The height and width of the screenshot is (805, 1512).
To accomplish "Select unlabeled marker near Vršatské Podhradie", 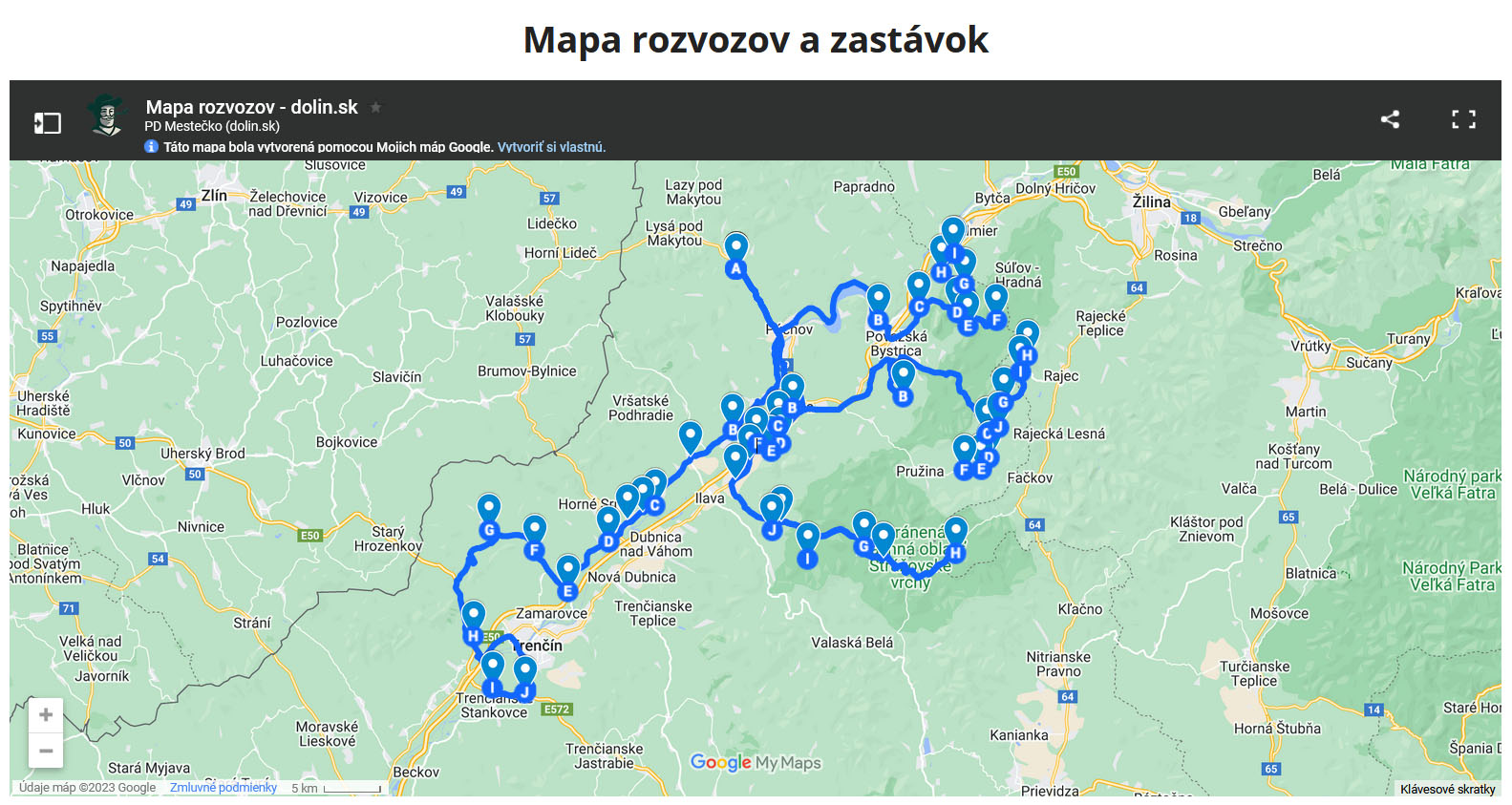I will coord(691,438).
